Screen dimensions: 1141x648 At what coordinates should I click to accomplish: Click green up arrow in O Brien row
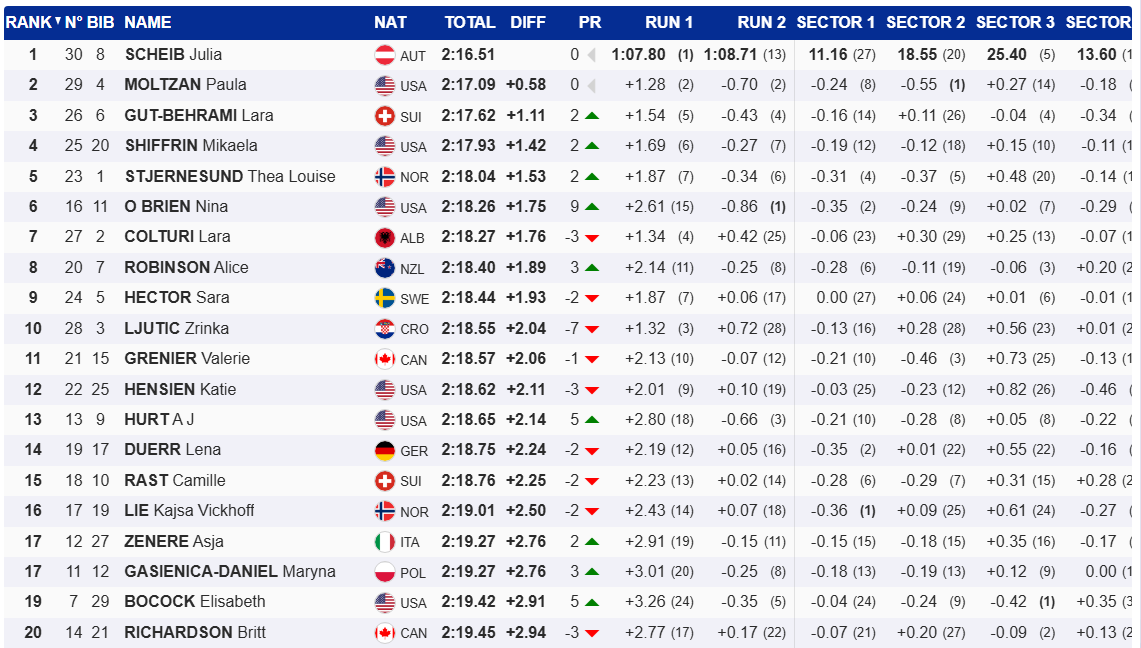(x=592, y=207)
